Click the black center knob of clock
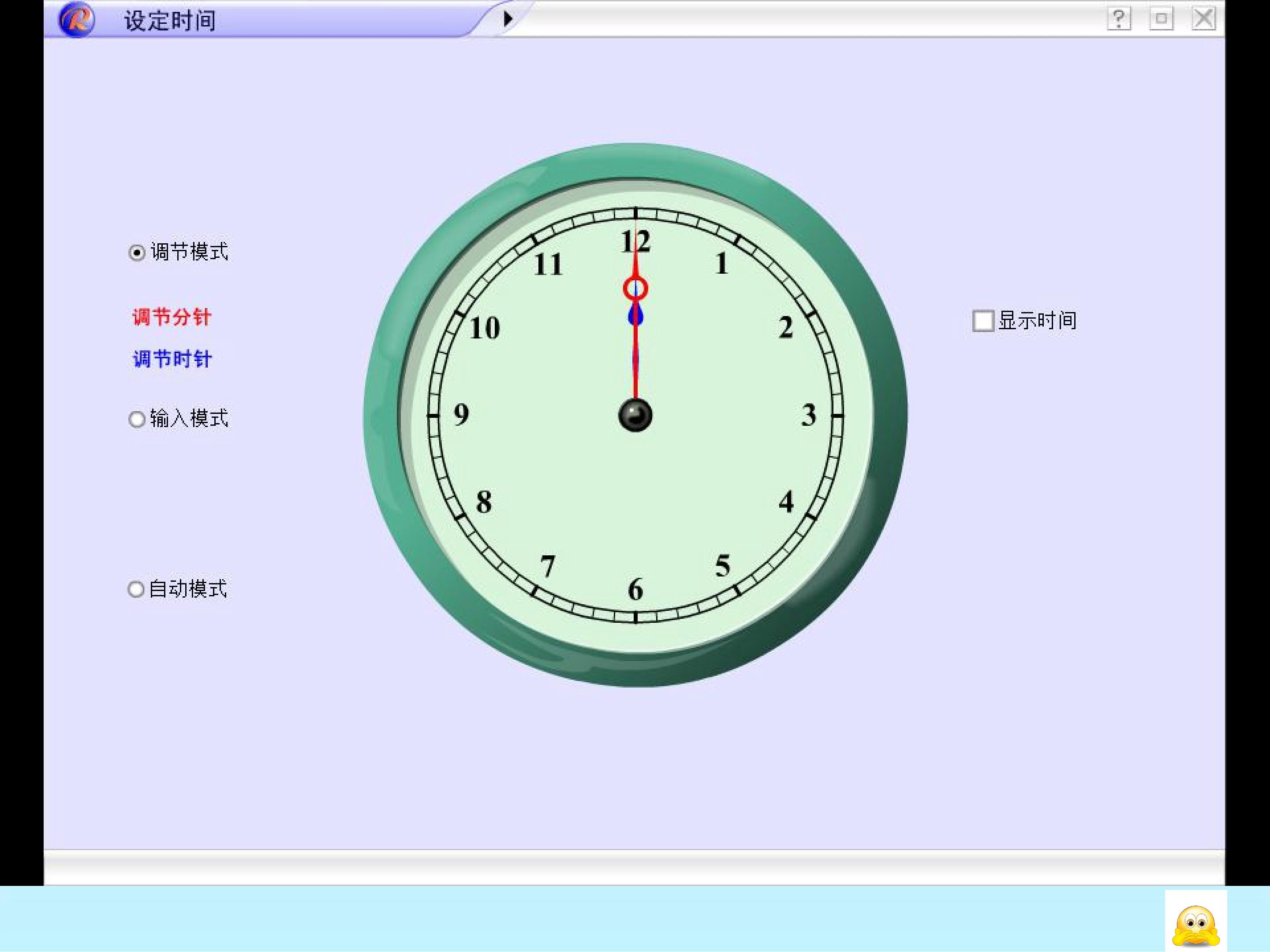The width and height of the screenshot is (1270, 952). [x=635, y=415]
